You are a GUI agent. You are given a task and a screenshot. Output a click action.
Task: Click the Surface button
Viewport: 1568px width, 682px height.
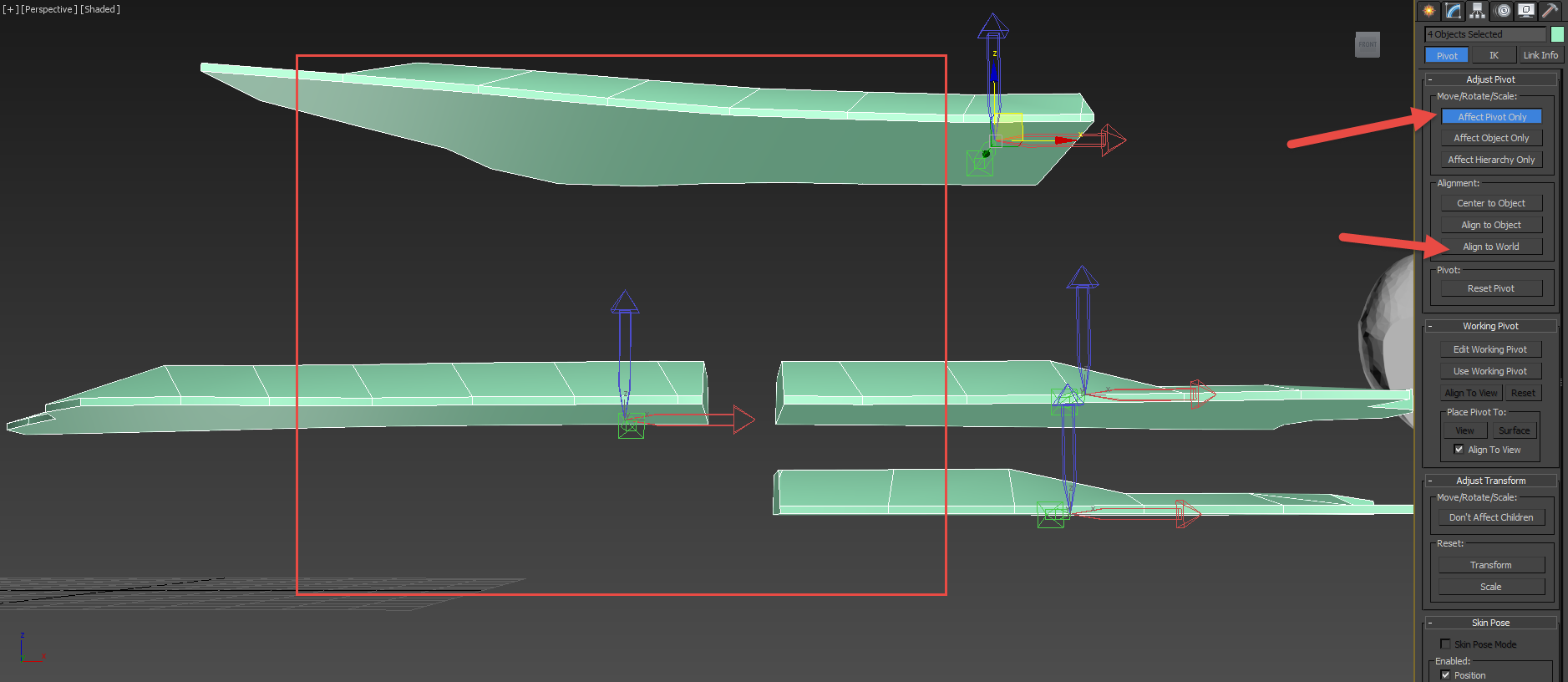pyautogui.click(x=1515, y=430)
